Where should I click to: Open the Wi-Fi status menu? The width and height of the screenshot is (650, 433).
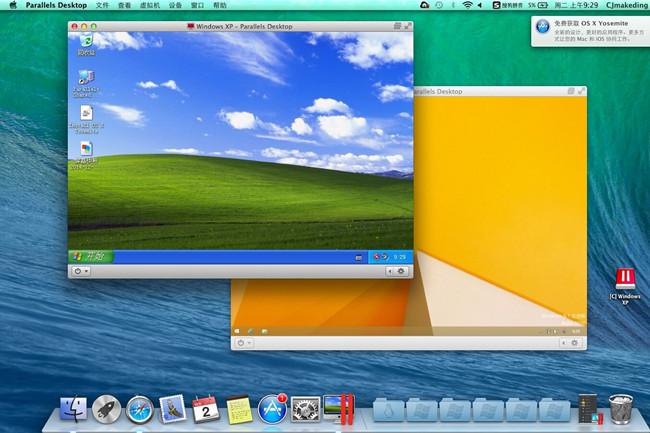point(467,5)
